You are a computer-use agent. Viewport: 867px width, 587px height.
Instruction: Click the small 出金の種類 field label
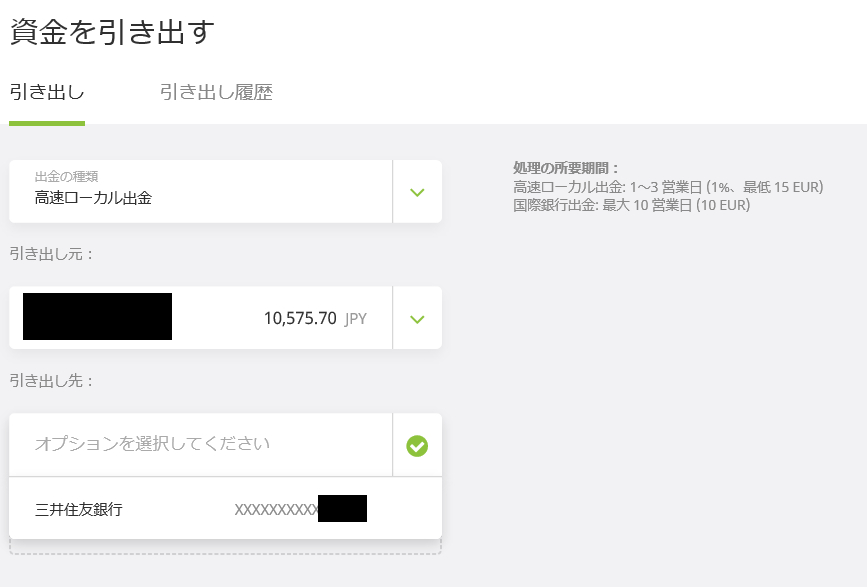(x=66, y=176)
